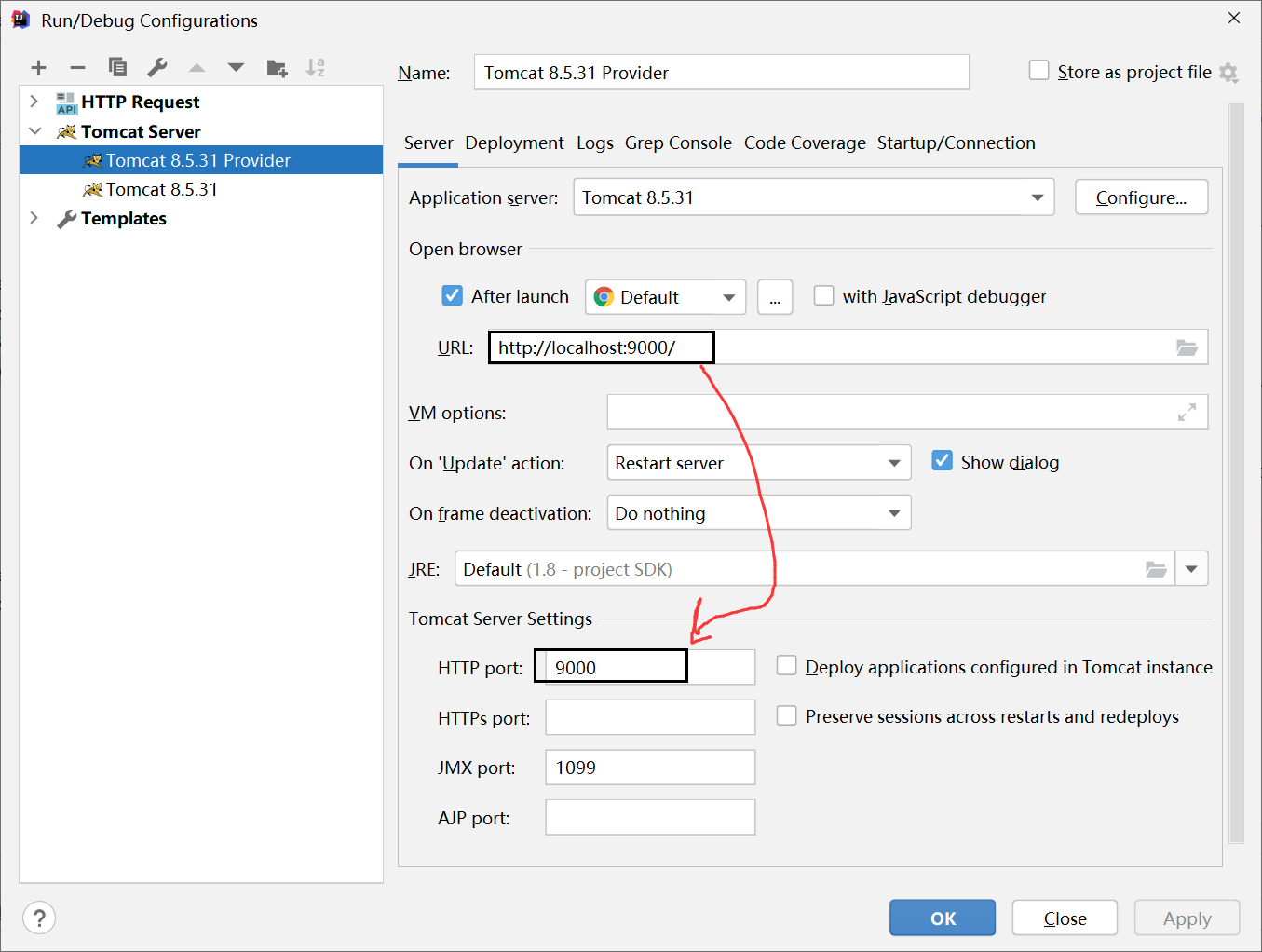The height and width of the screenshot is (952, 1262).
Task: Expand the VM options field editor
Action: [1187, 413]
